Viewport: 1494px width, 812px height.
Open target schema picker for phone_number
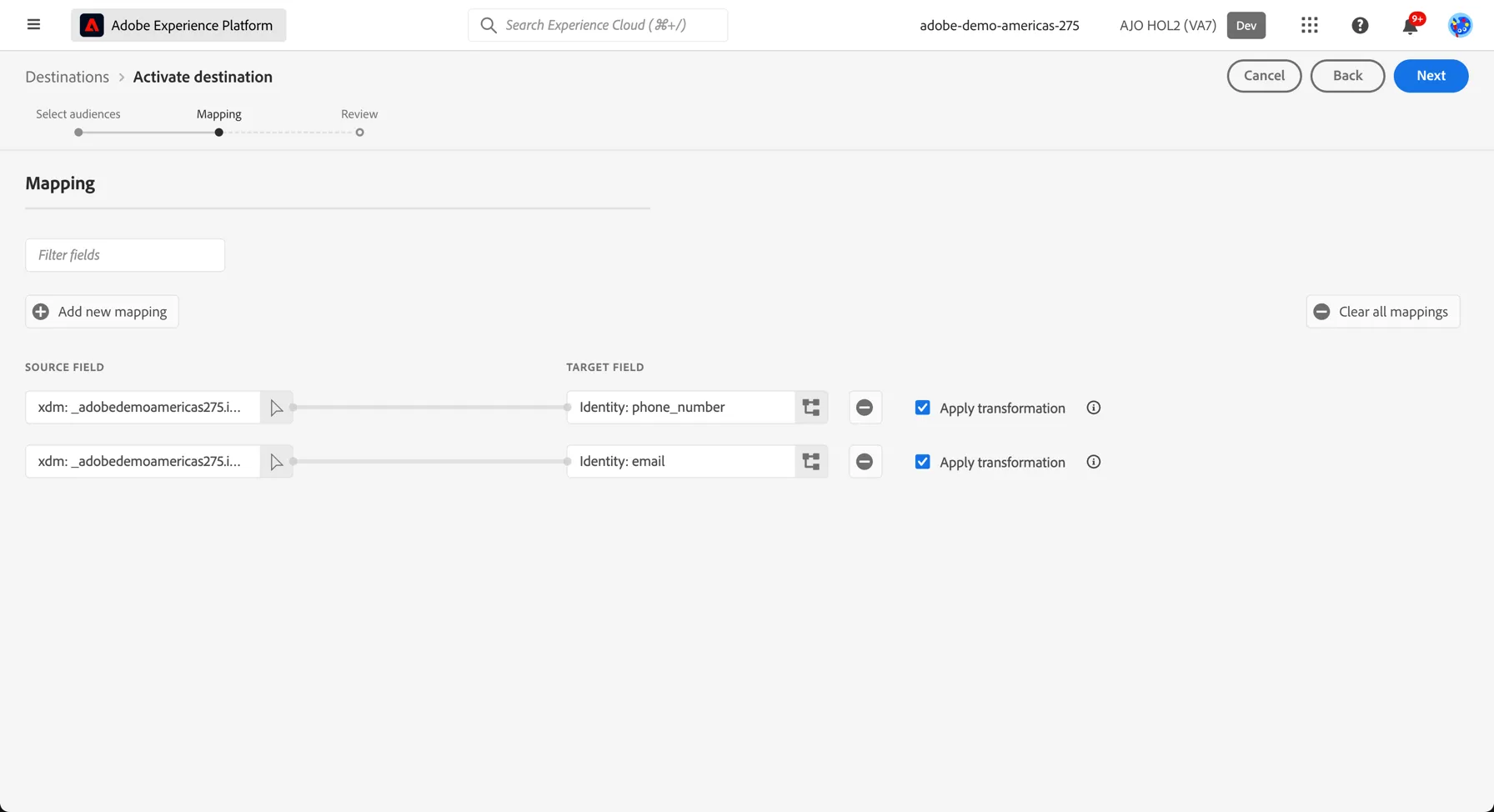click(811, 408)
